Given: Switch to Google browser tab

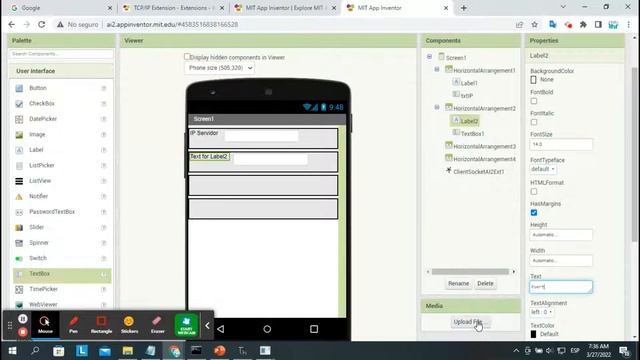Looking at the screenshot, I should point(61,8).
